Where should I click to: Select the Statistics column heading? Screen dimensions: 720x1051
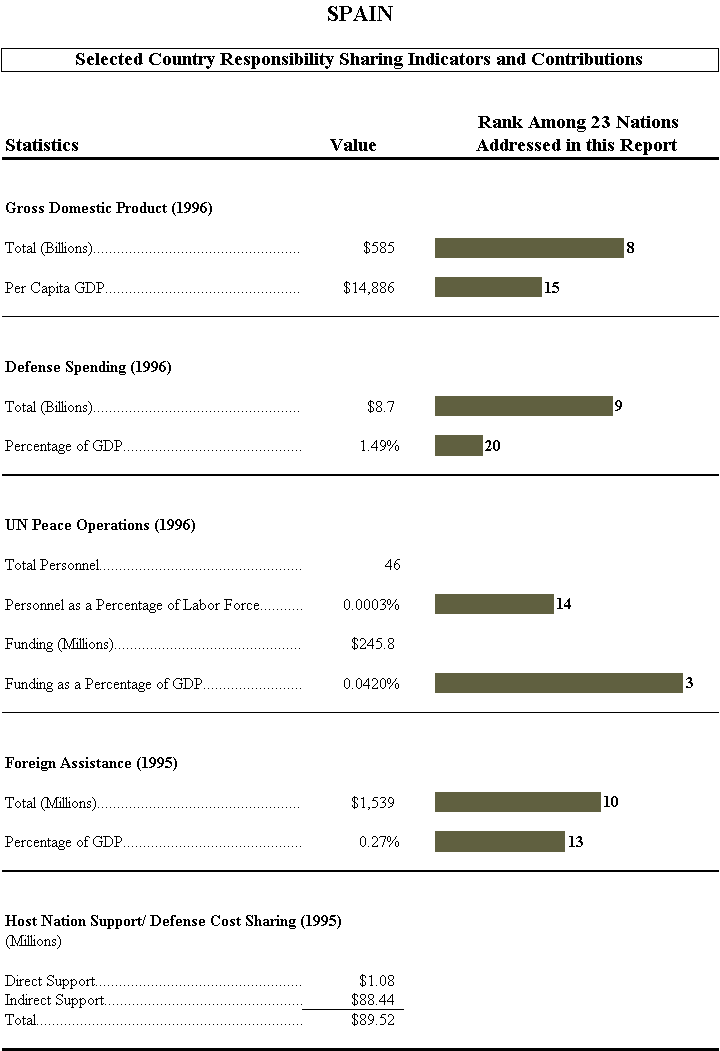point(42,145)
